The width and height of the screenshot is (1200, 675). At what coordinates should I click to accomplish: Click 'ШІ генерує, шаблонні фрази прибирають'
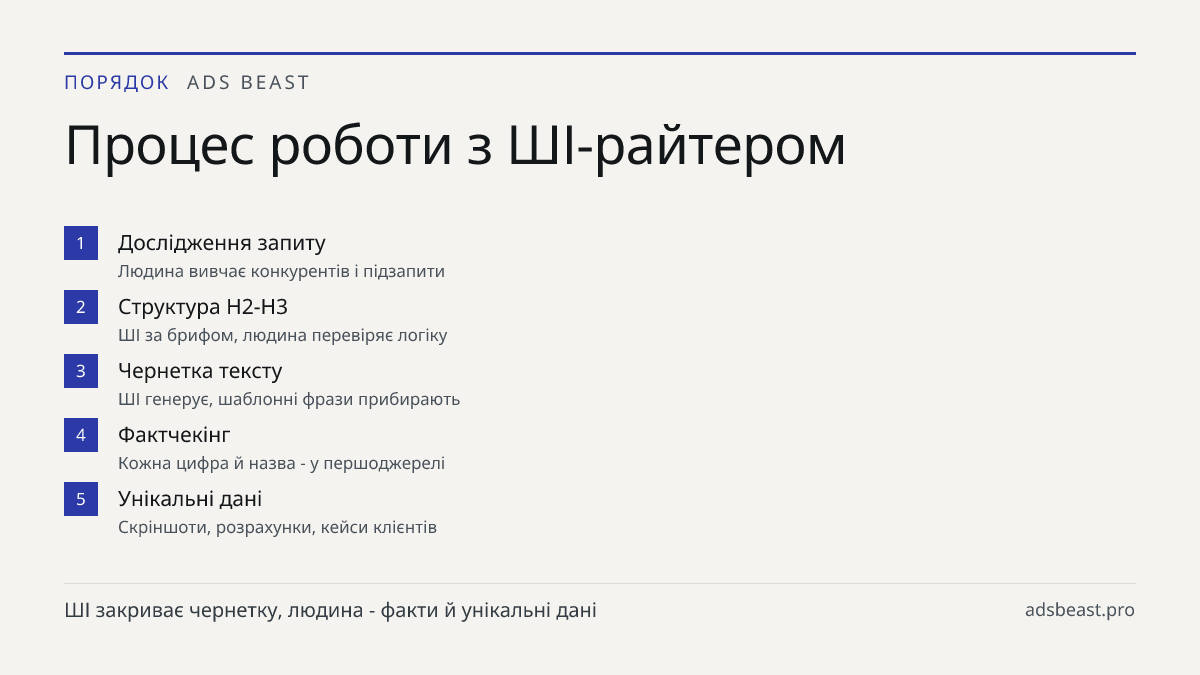coord(289,399)
